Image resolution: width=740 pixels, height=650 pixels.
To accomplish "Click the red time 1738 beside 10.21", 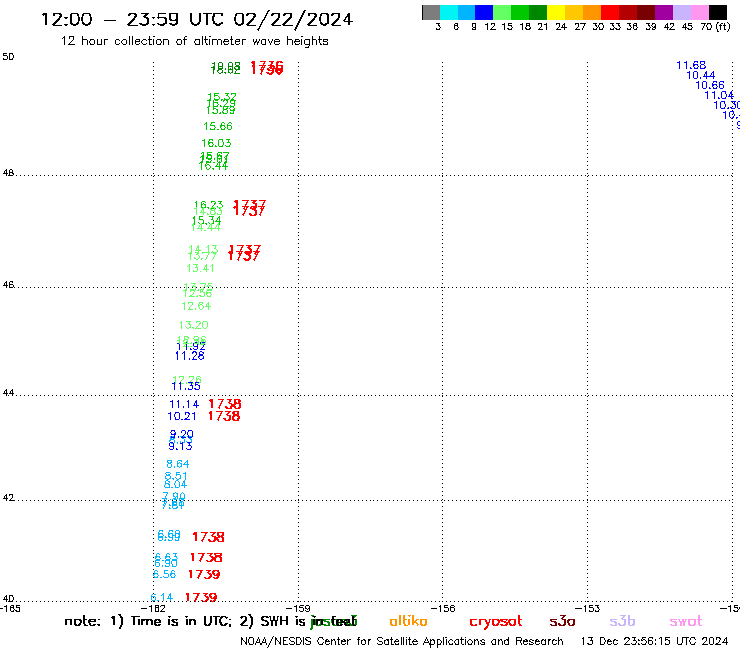I will (x=224, y=416).
